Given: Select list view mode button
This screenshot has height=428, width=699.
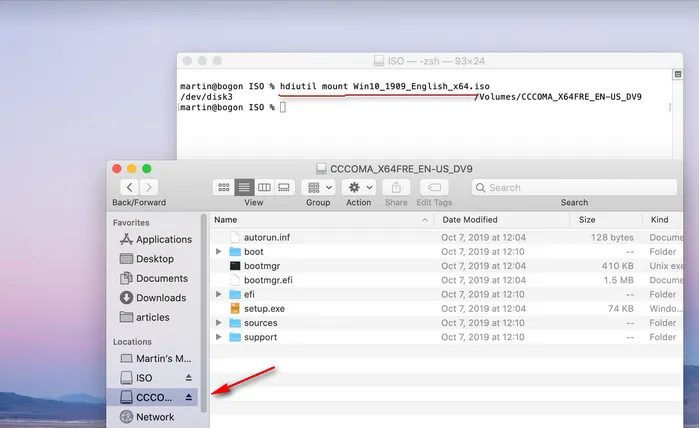Looking at the screenshot, I should tap(244, 187).
